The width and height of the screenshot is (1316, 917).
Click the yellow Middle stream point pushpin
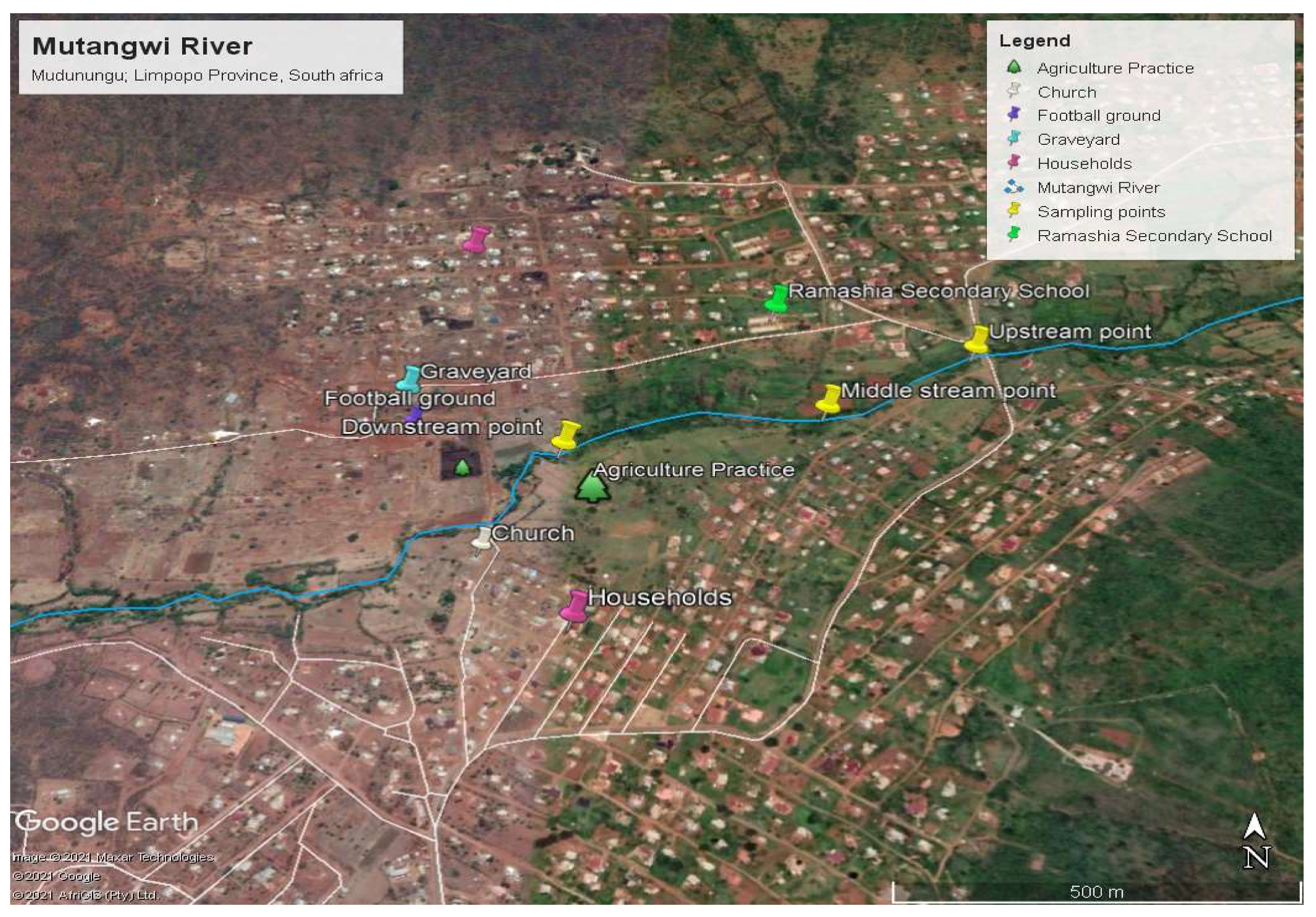click(x=828, y=398)
